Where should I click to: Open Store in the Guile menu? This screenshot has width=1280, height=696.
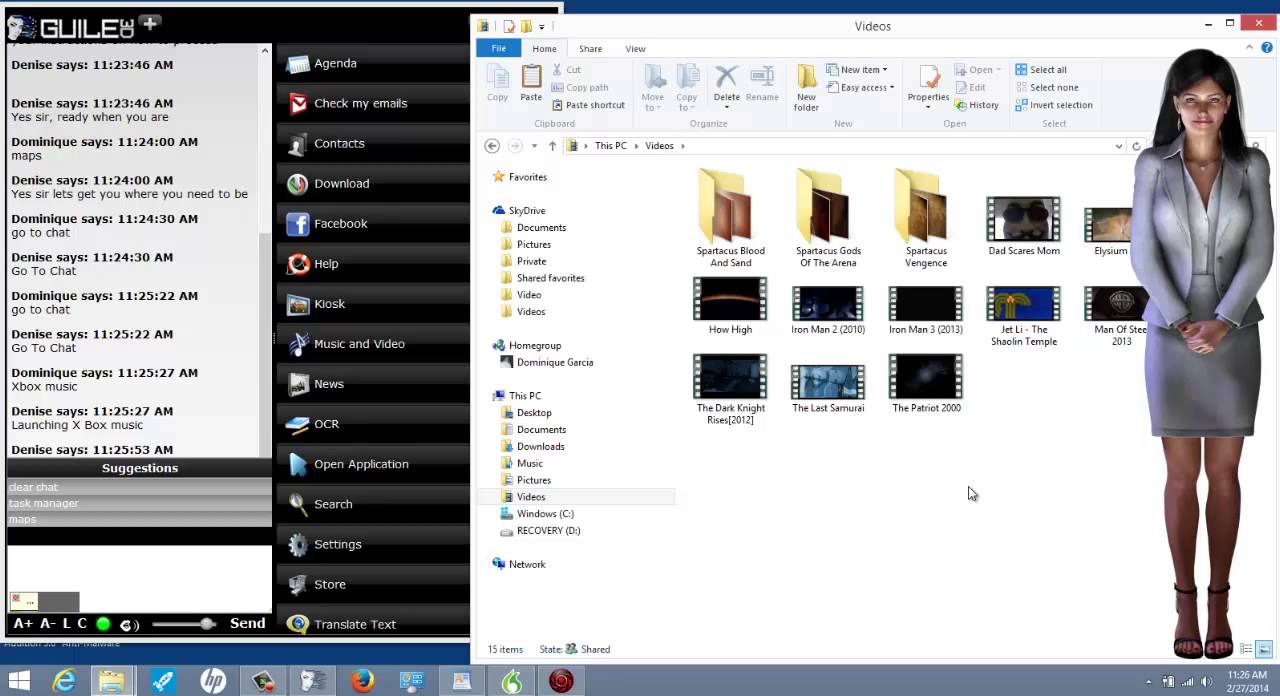tap(372, 583)
